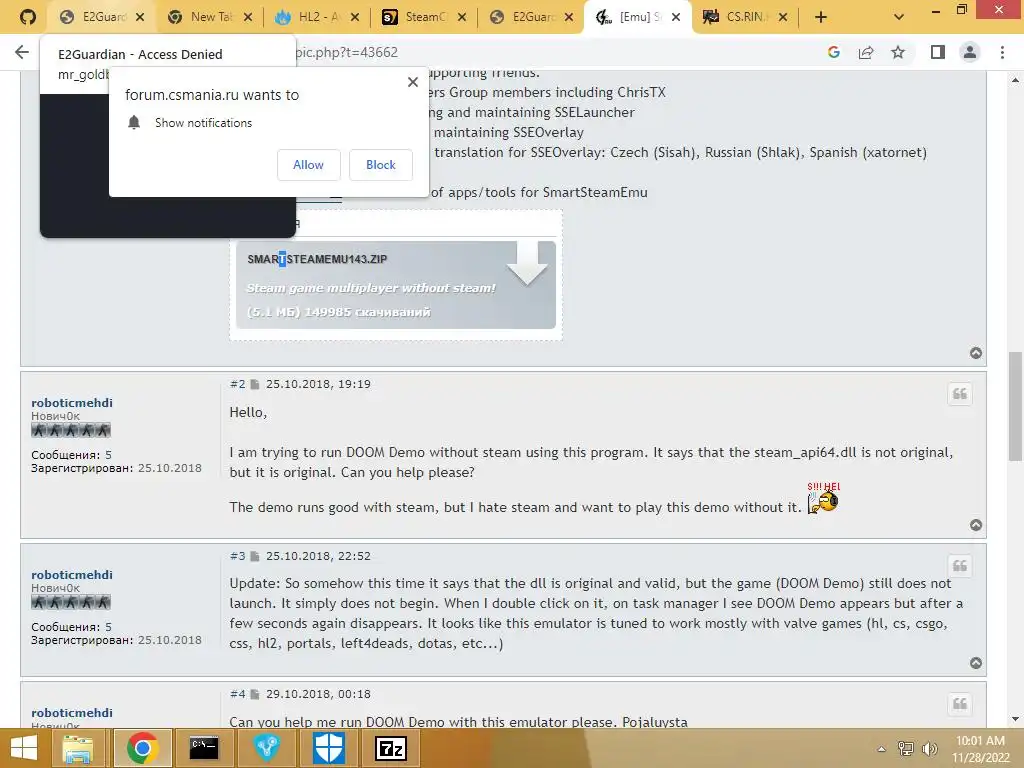Click the S!!! HELP emoticon in post #2

click(824, 498)
